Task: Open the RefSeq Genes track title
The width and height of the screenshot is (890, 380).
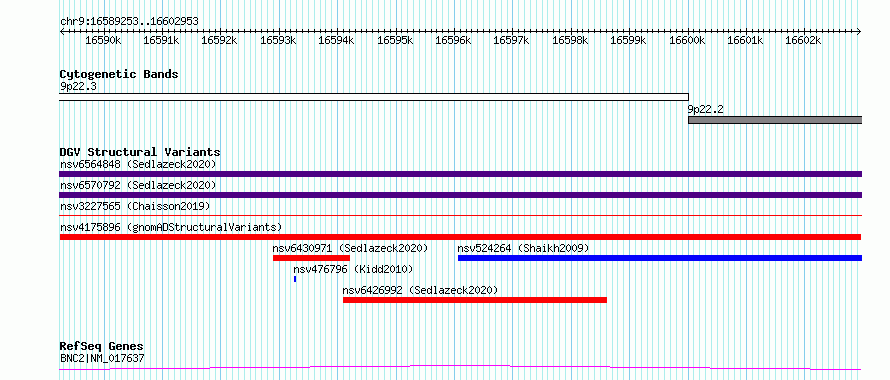Action: [102, 346]
